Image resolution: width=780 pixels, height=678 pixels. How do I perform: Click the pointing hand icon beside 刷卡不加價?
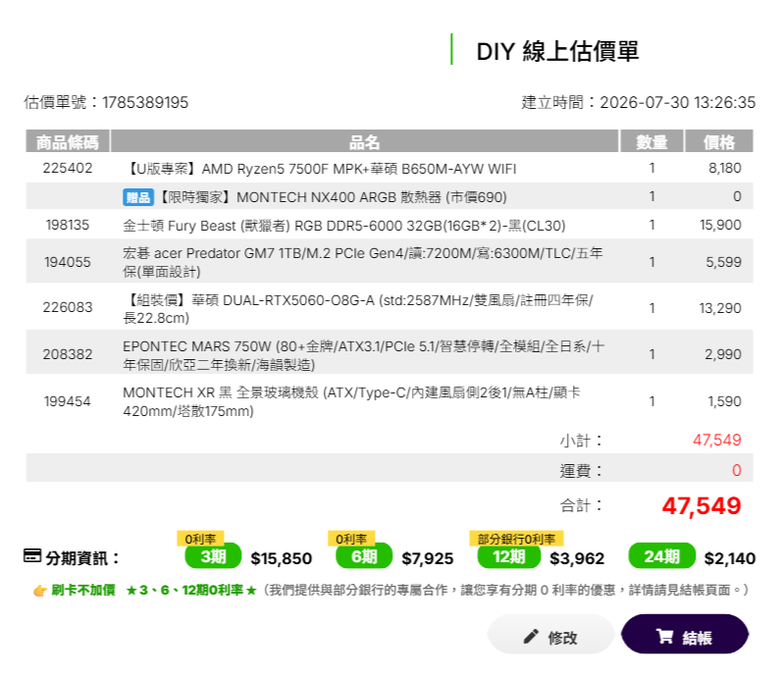40,591
